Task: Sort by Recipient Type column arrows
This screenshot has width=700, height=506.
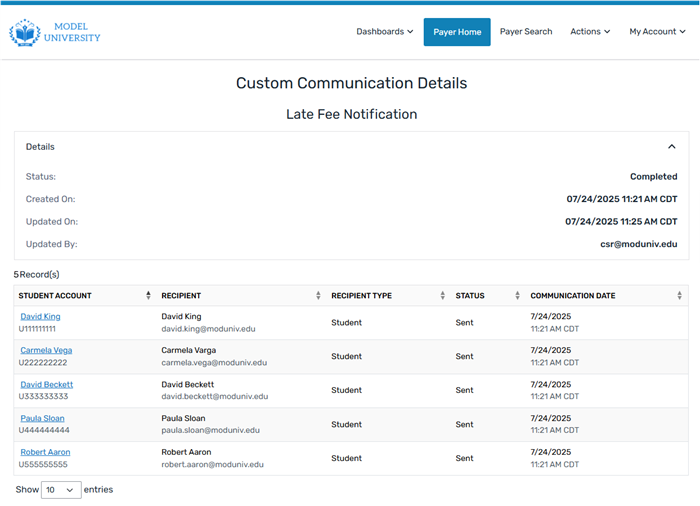Action: [x=442, y=295]
